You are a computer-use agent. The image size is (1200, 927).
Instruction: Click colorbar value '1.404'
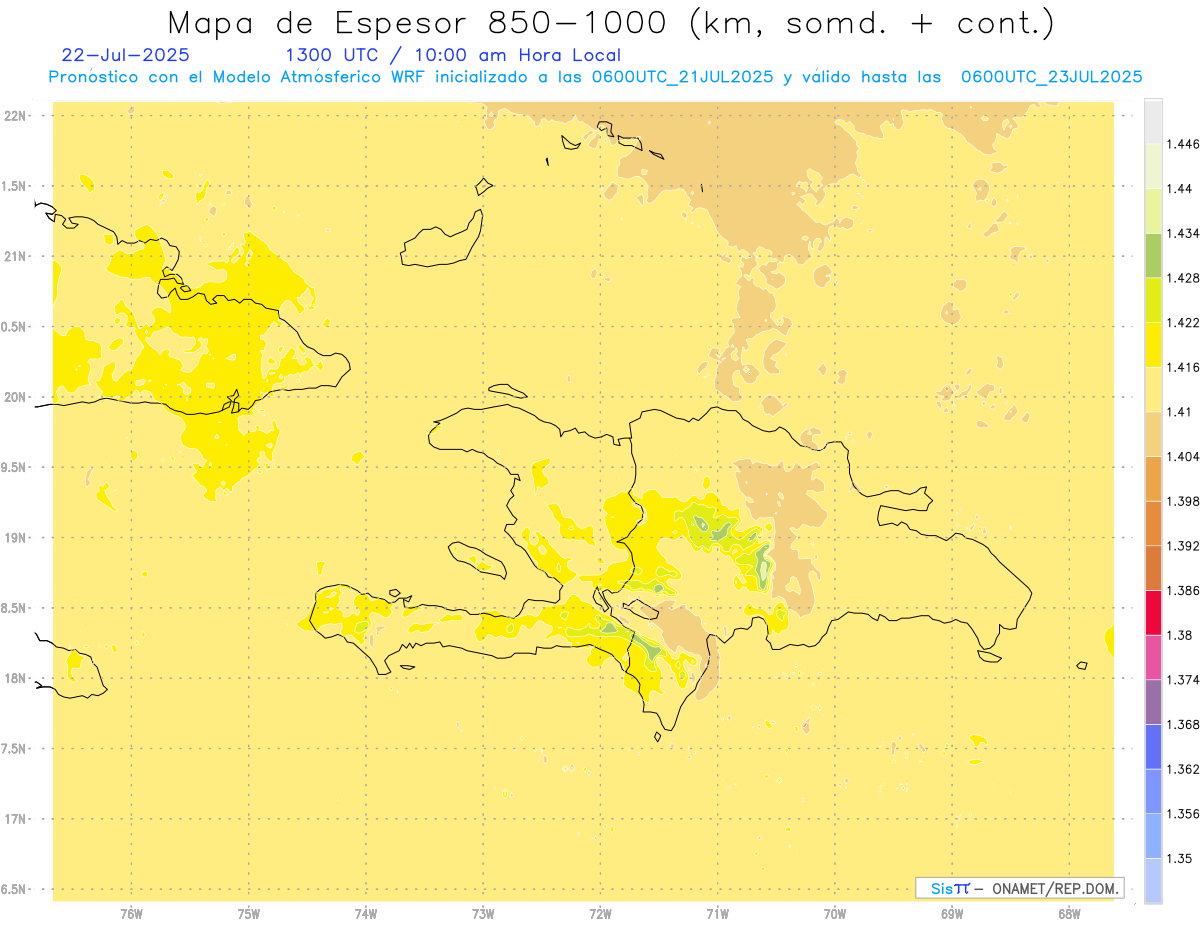[1184, 456]
